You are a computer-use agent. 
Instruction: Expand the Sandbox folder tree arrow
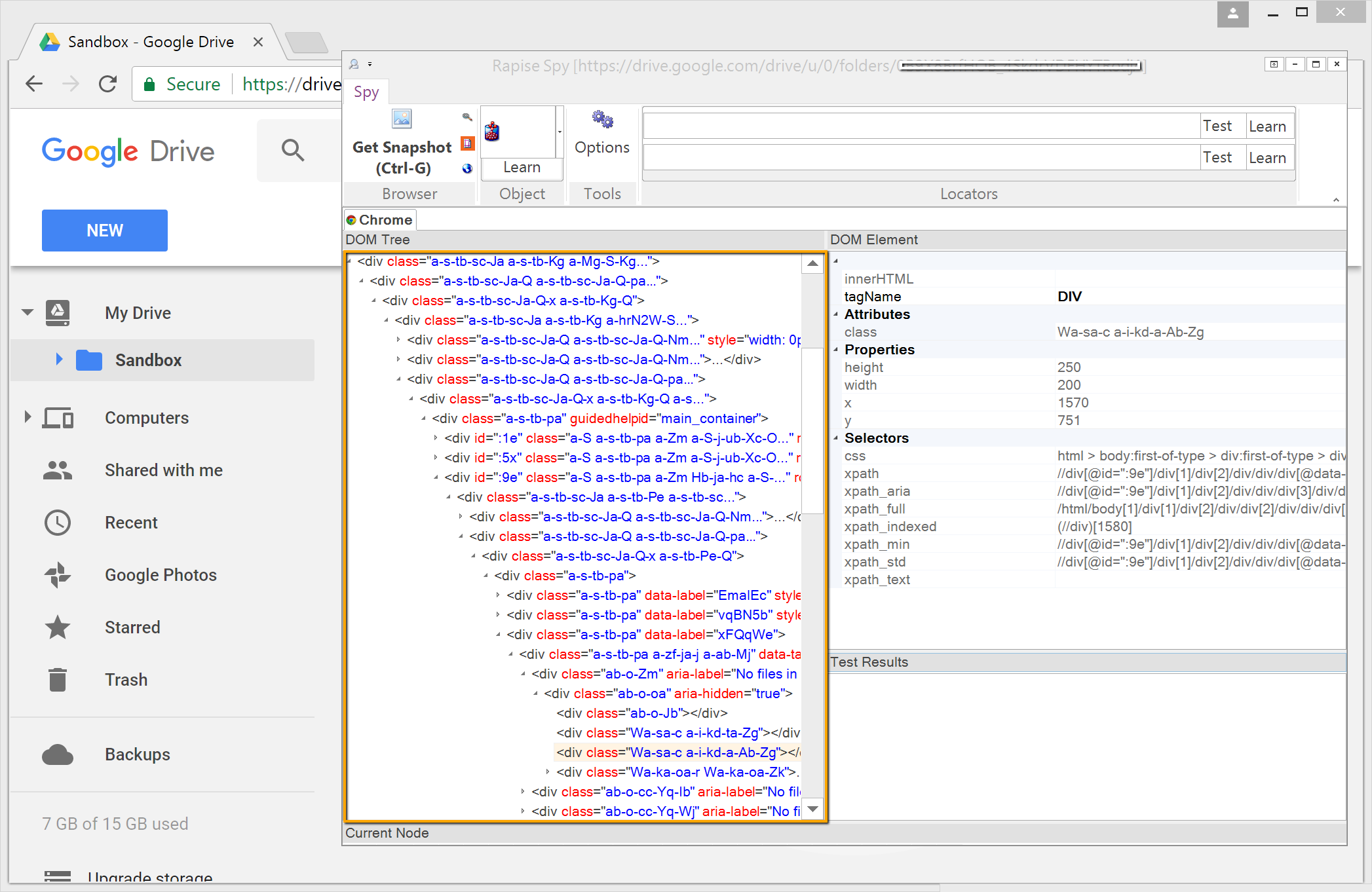(x=59, y=359)
